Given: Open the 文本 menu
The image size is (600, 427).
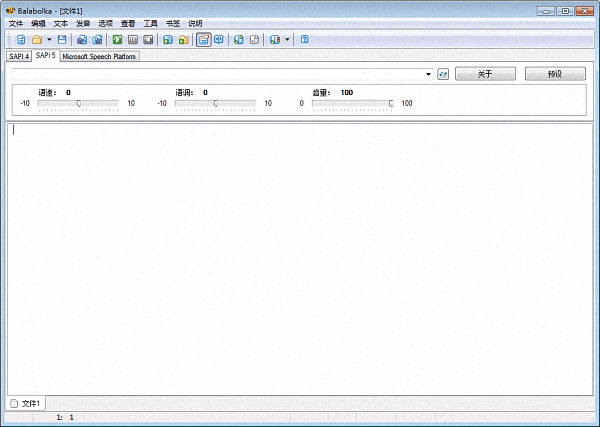Looking at the screenshot, I should point(60,24).
